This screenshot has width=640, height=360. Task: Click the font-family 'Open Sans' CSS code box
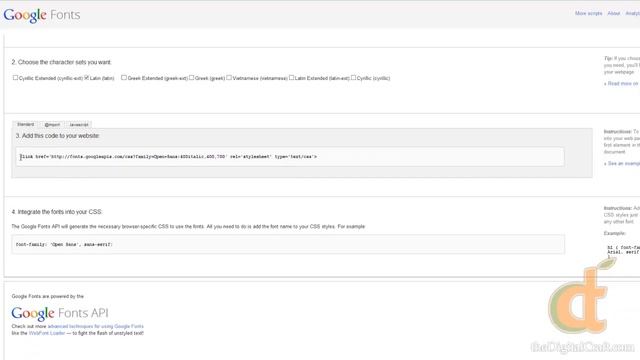click(x=288, y=244)
